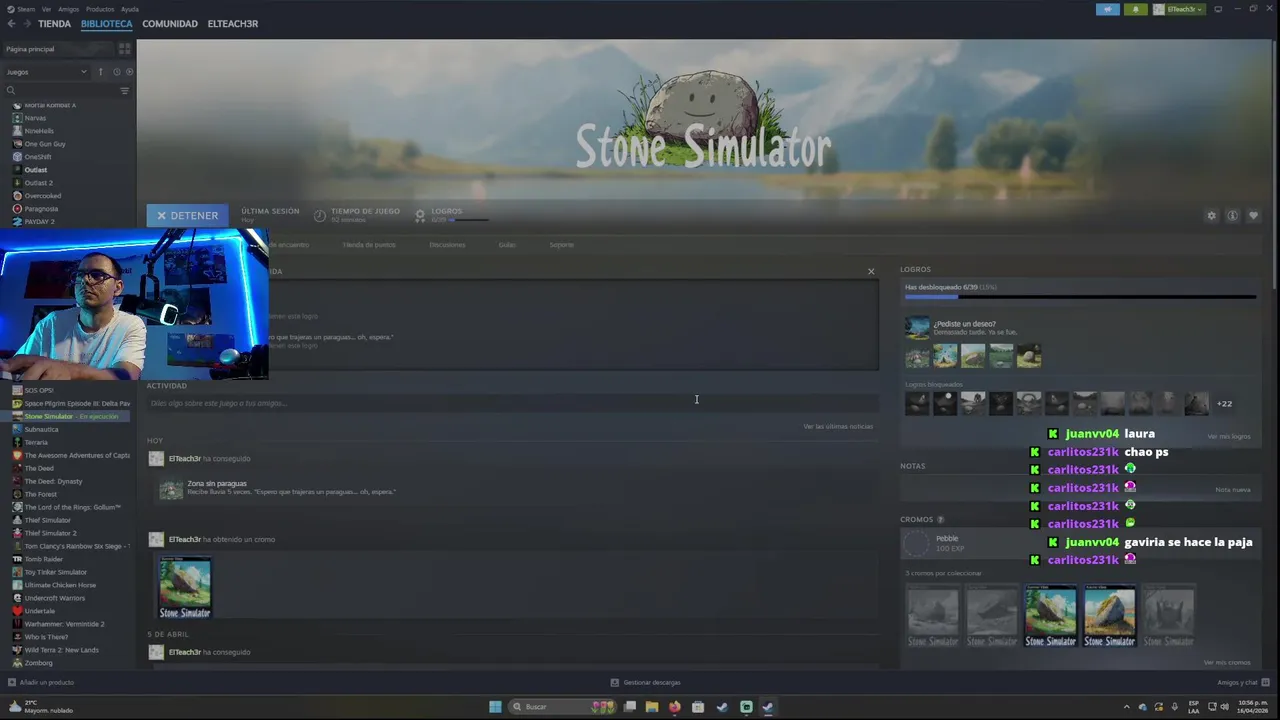Close the post-game summary panel

(x=871, y=271)
